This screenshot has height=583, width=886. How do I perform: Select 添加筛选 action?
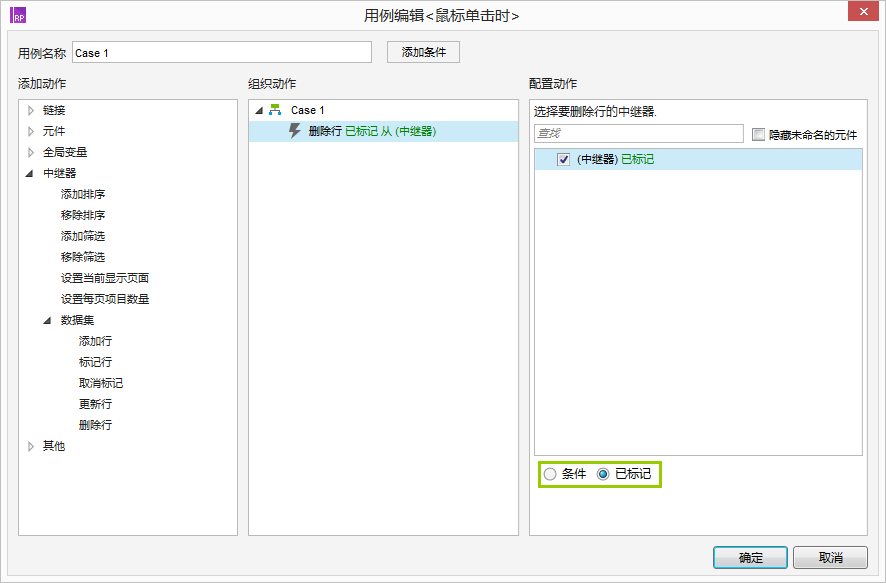[83, 236]
